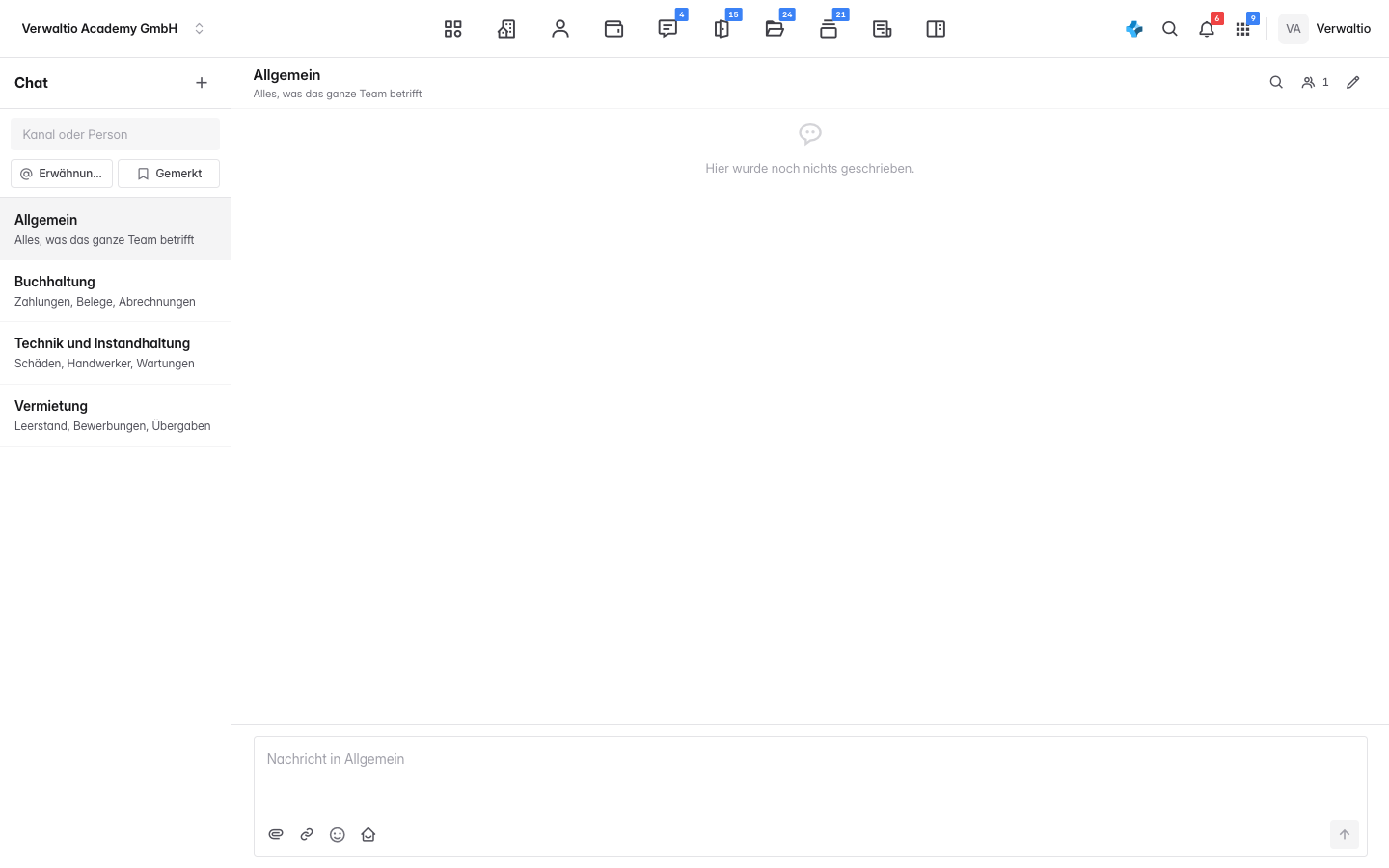The width and height of the screenshot is (1389, 868).
Task: Select the Allgemein channel in sidebar
Action: coord(116,230)
